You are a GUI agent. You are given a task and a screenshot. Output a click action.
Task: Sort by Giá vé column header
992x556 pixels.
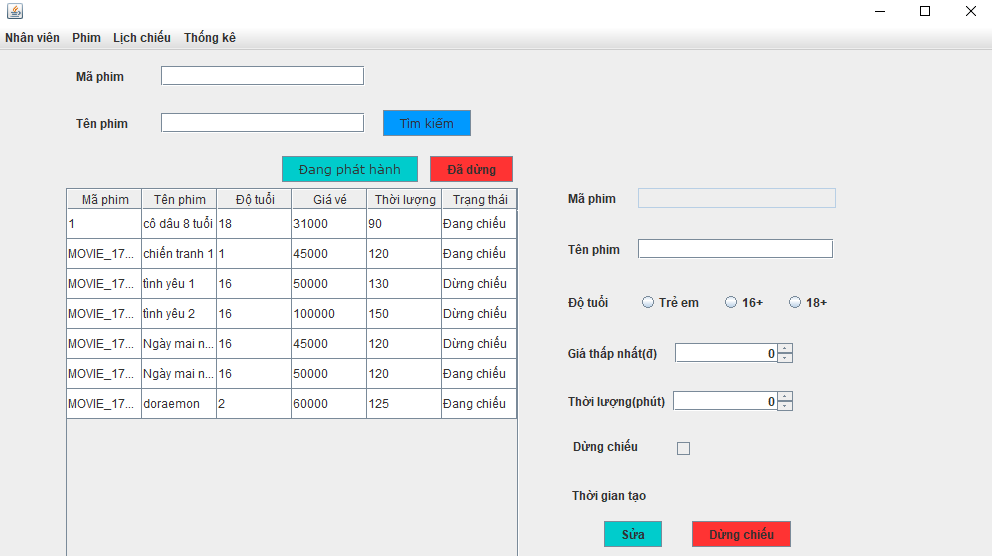329,199
